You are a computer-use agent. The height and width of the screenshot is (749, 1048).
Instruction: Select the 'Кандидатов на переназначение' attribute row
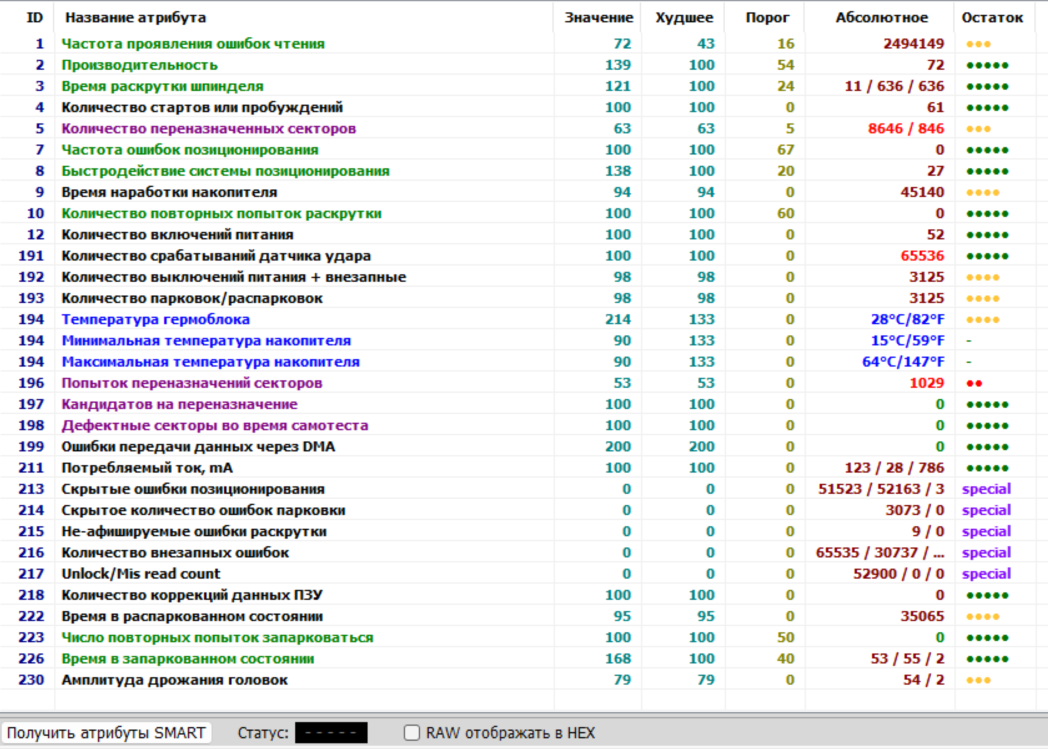179,404
